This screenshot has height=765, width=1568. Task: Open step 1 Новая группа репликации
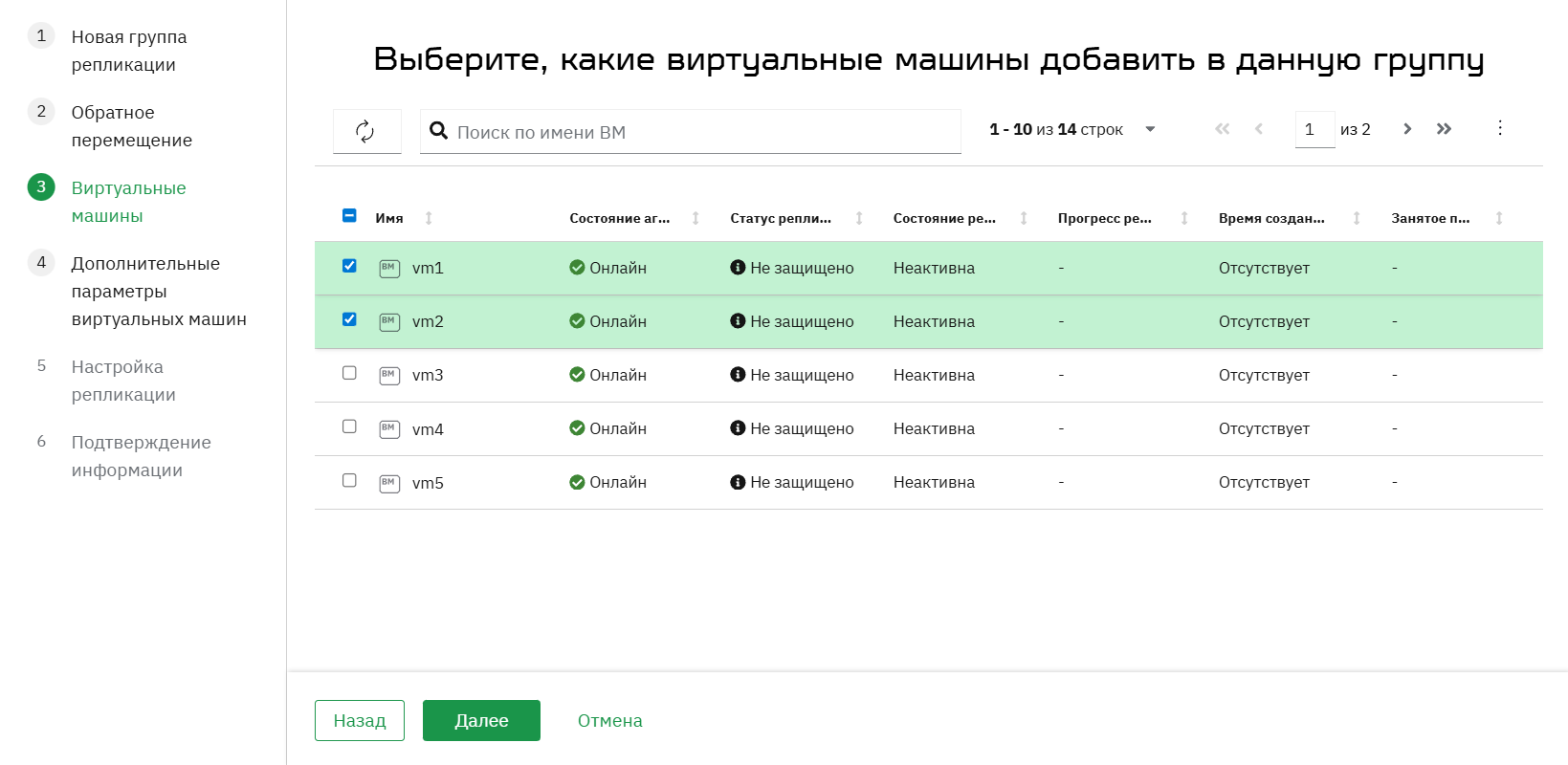click(x=129, y=51)
